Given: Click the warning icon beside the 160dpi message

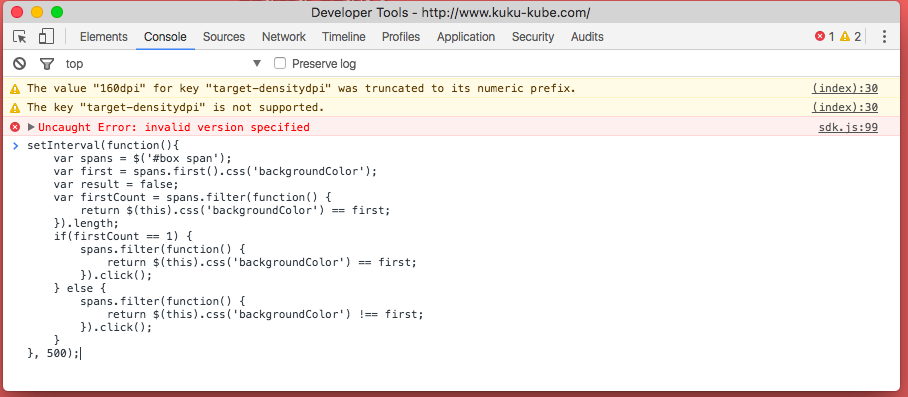Looking at the screenshot, I should pyautogui.click(x=15, y=89).
